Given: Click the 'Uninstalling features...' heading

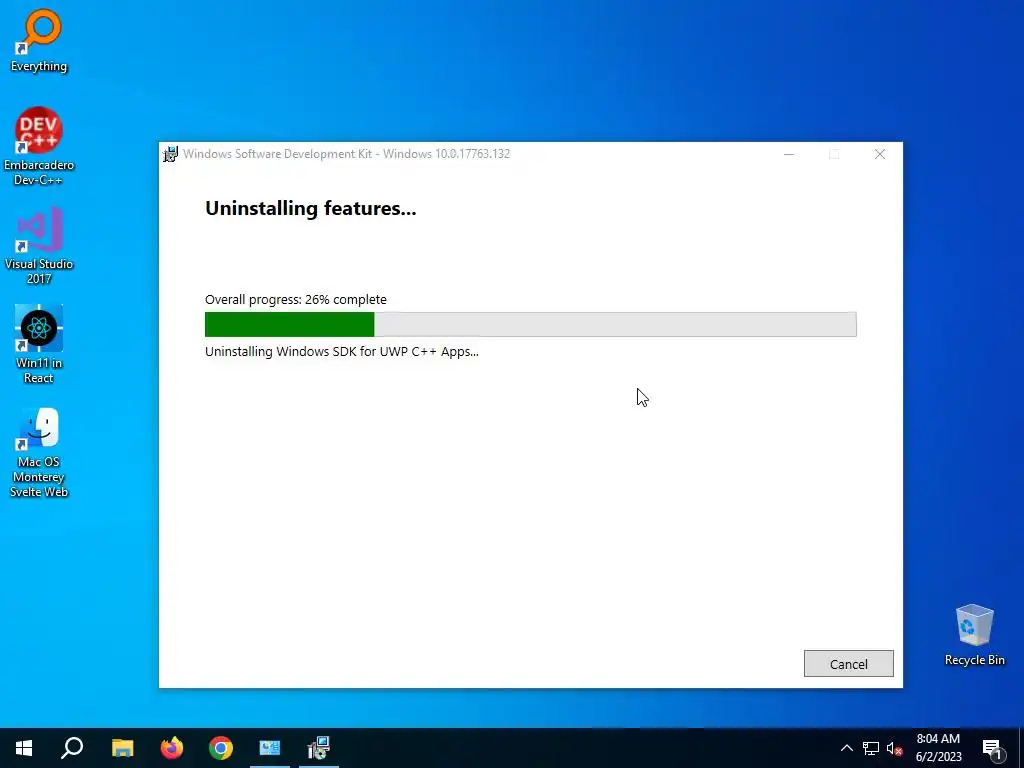Looking at the screenshot, I should pyautogui.click(x=310, y=208).
